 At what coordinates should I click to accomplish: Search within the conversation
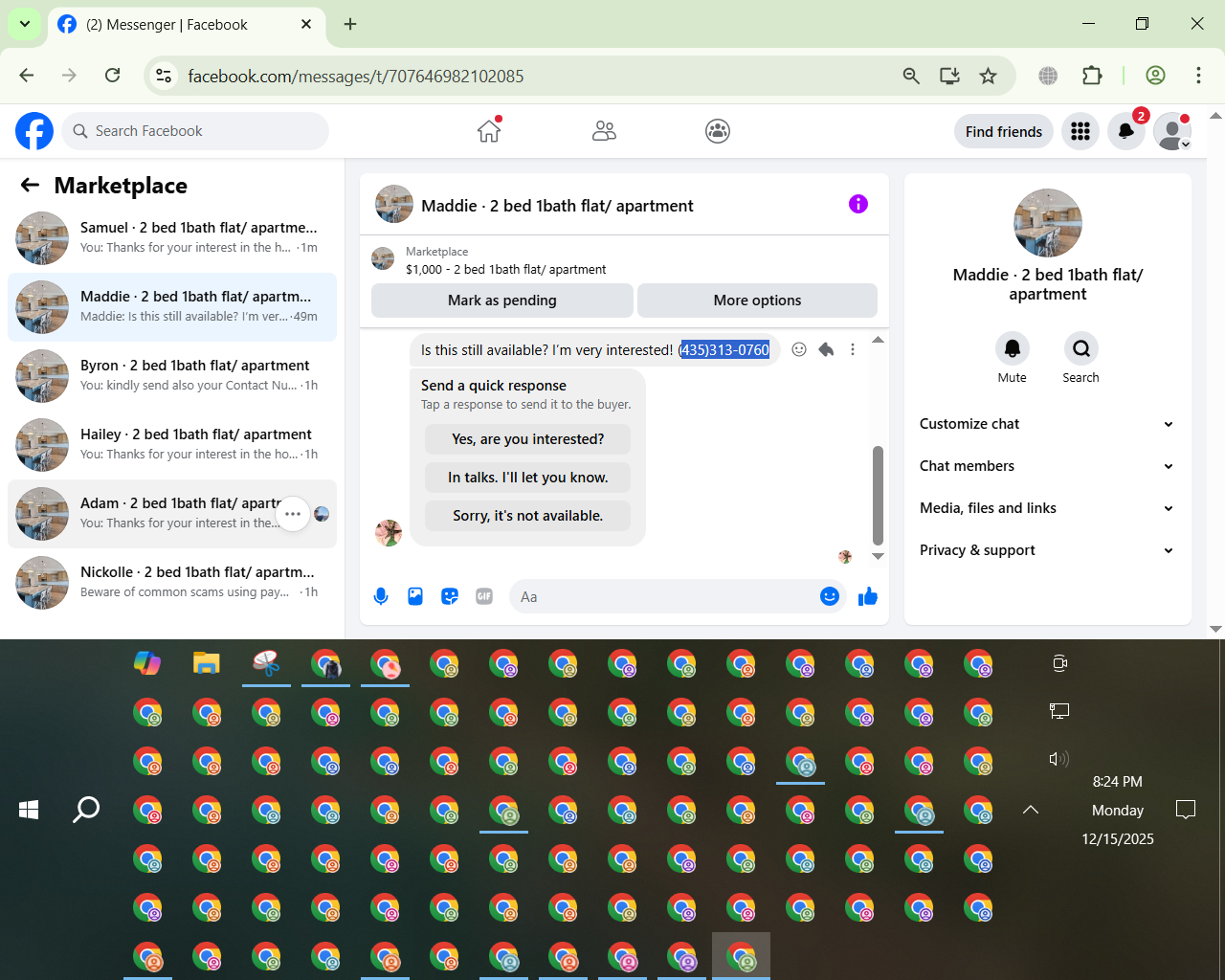pos(1081,348)
